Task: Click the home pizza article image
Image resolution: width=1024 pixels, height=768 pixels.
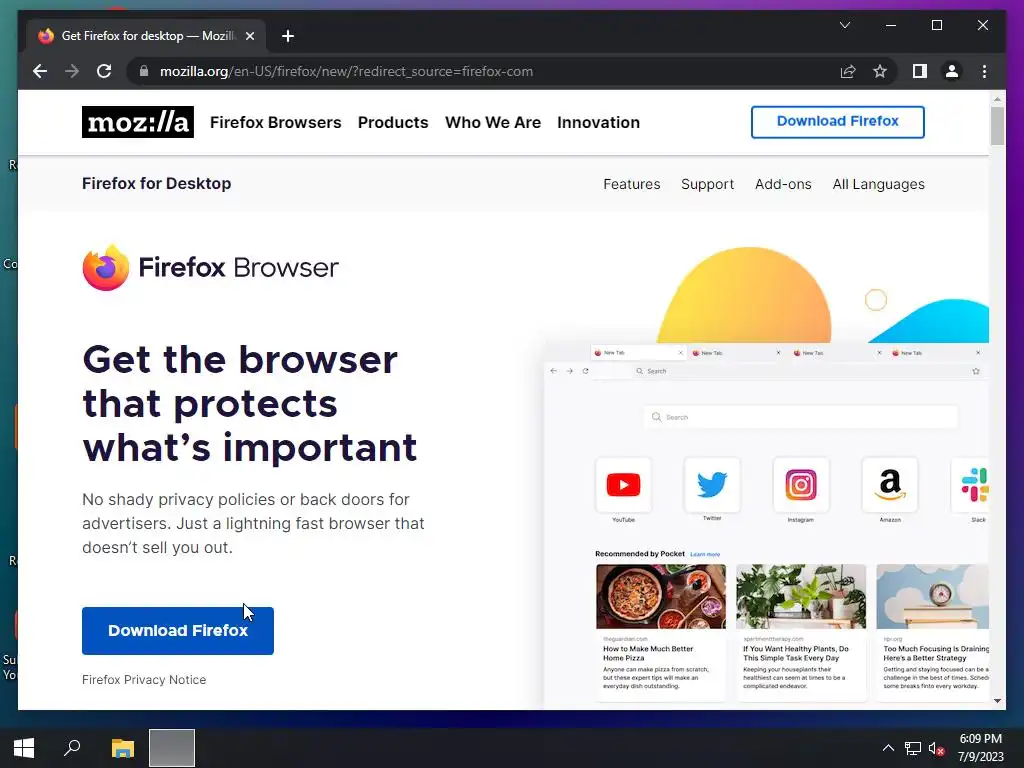Action: click(660, 597)
